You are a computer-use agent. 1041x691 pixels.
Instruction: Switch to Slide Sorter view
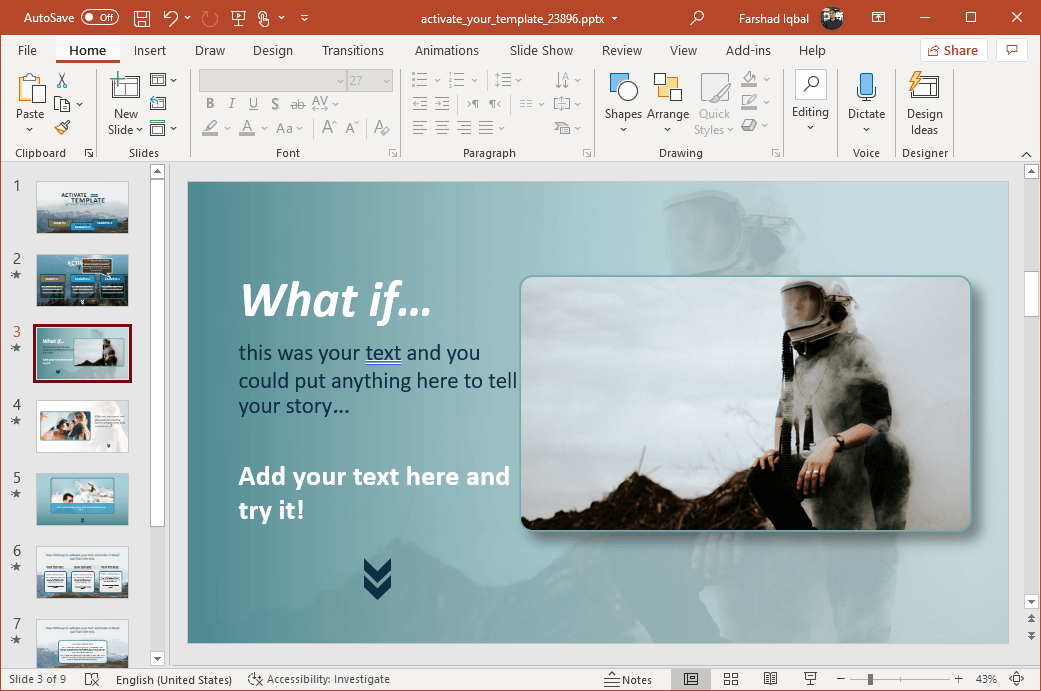click(x=731, y=680)
